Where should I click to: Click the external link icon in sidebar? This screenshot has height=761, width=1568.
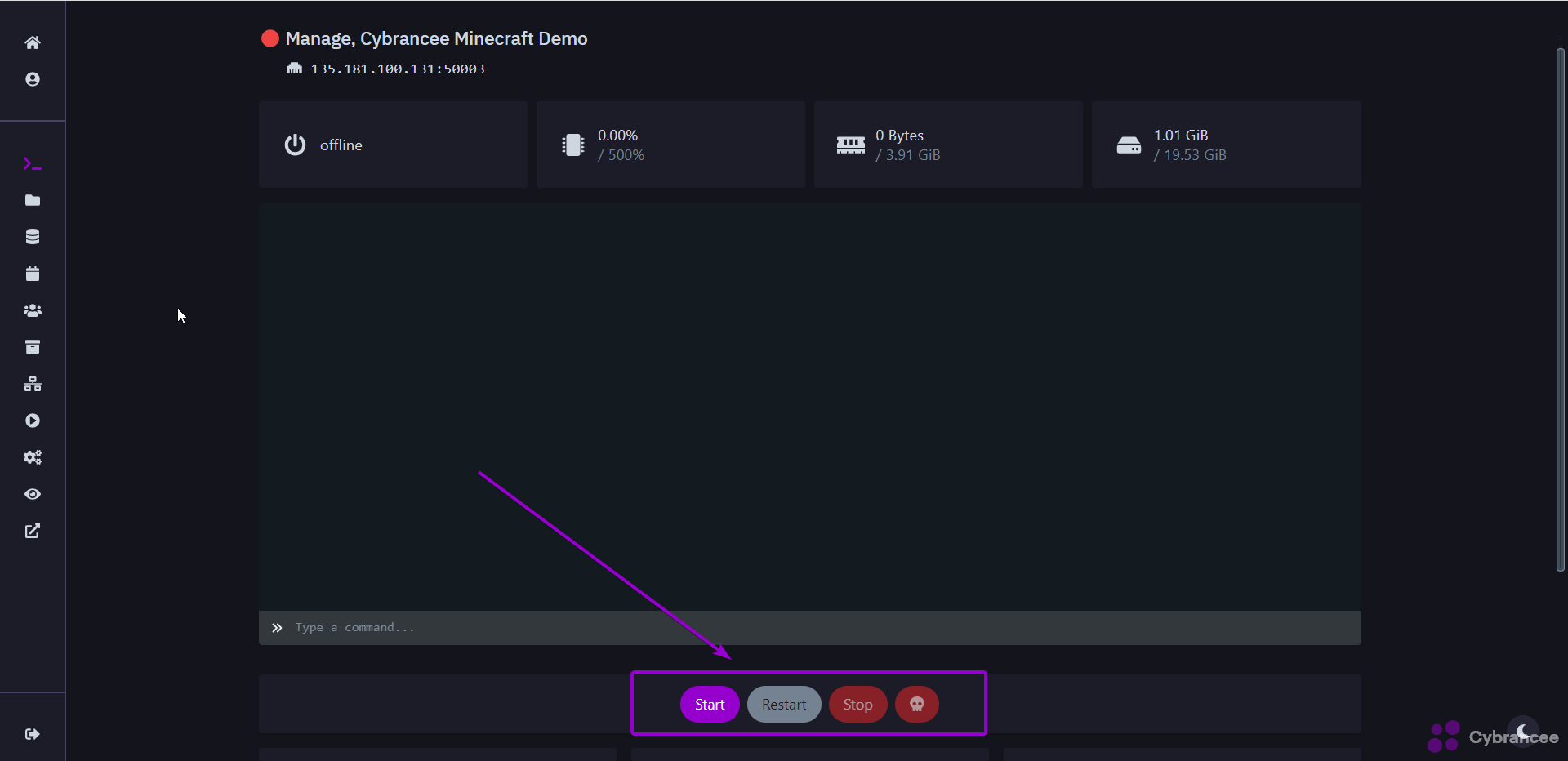pyautogui.click(x=33, y=531)
